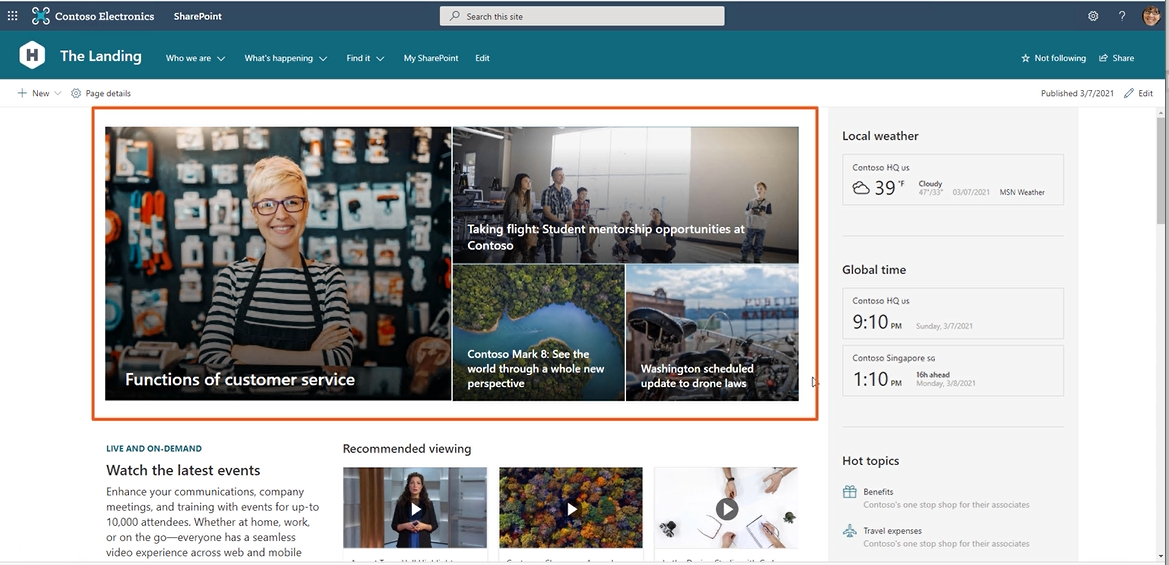This screenshot has height=565, width=1169.
Task: Click the Watch the latest events heading
Action: 183,470
